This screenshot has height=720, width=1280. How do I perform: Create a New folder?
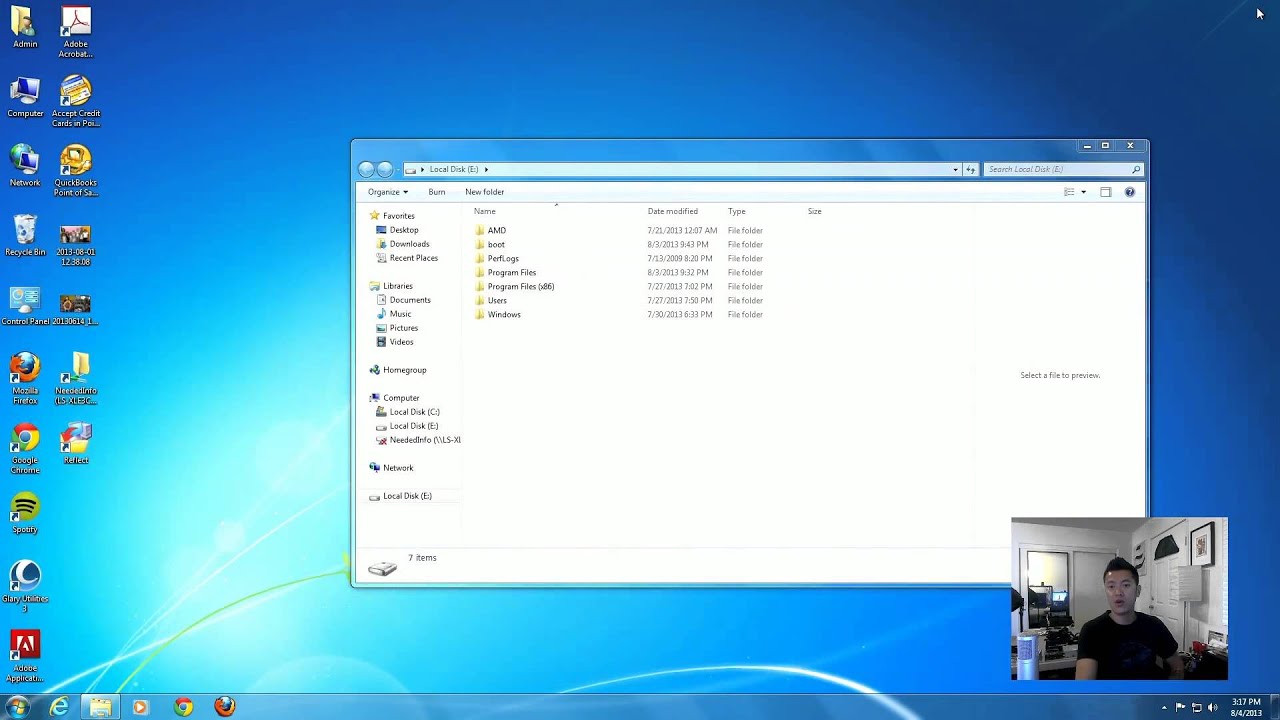(484, 192)
